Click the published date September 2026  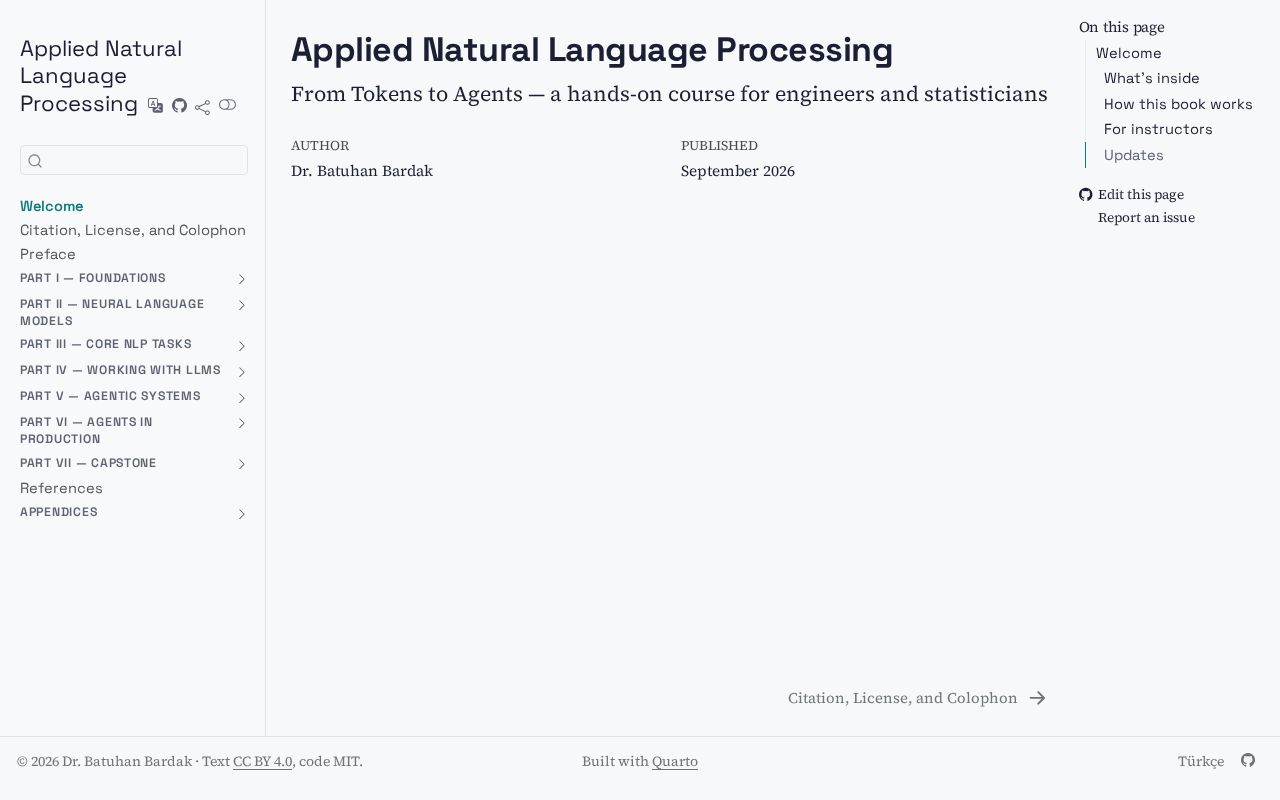pos(738,171)
